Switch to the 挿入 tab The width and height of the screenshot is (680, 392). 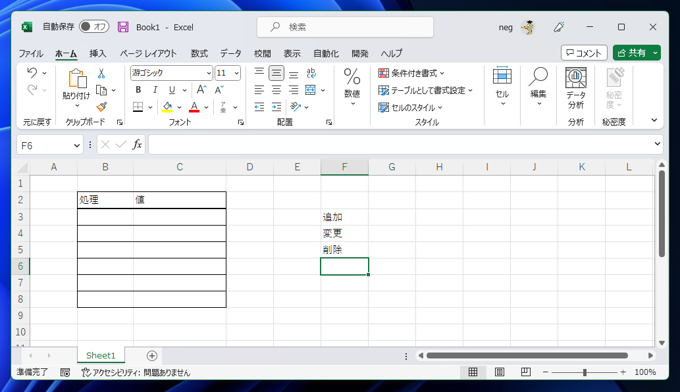[x=98, y=53]
